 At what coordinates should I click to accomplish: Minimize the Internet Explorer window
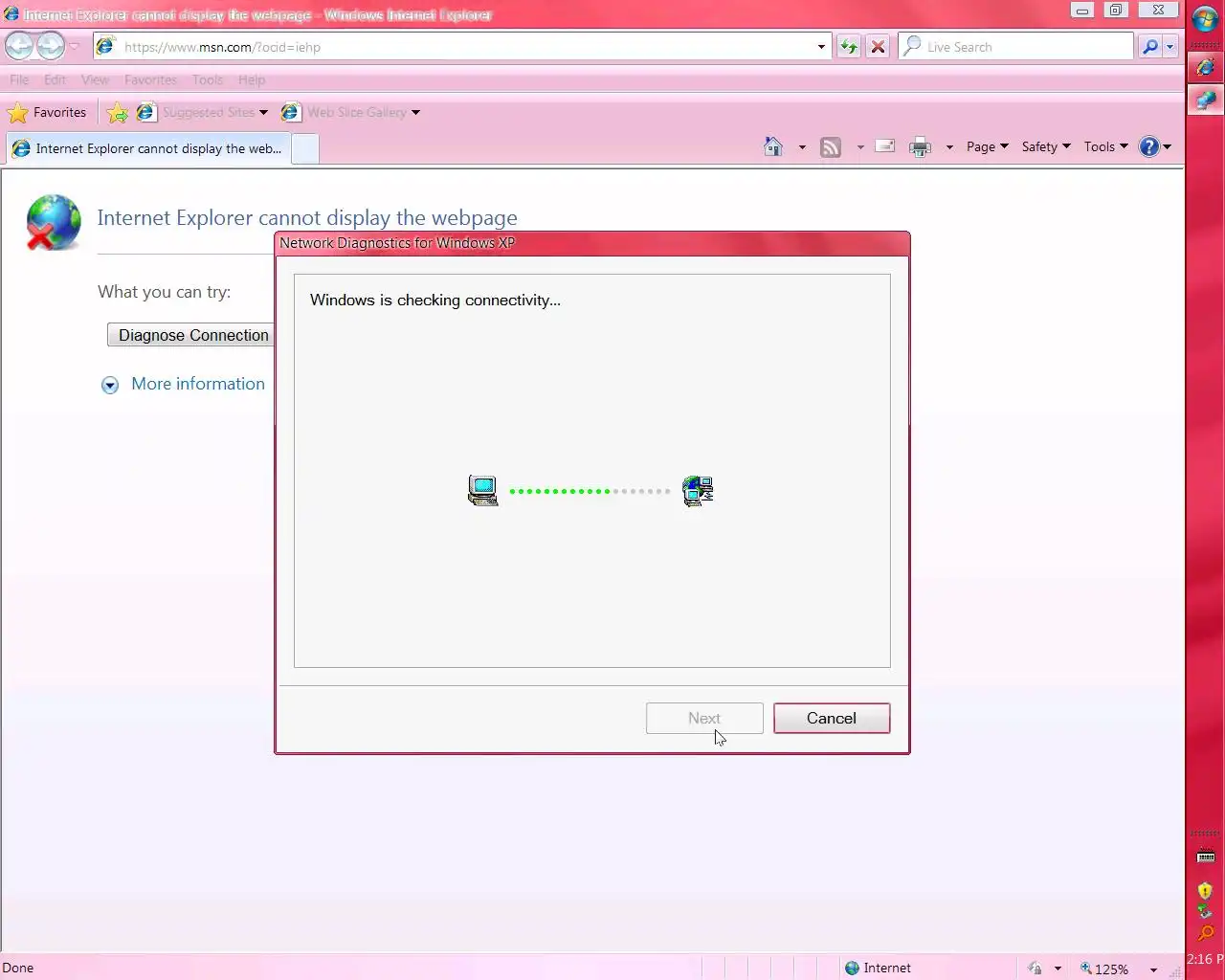click(x=1082, y=11)
